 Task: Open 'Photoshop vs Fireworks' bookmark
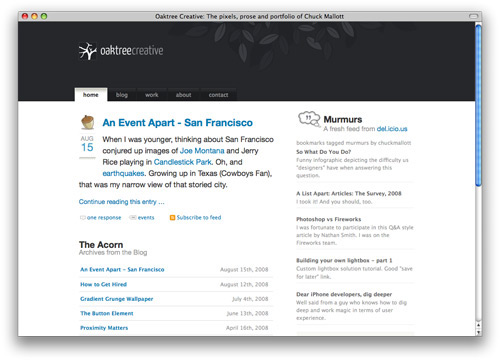point(329,219)
